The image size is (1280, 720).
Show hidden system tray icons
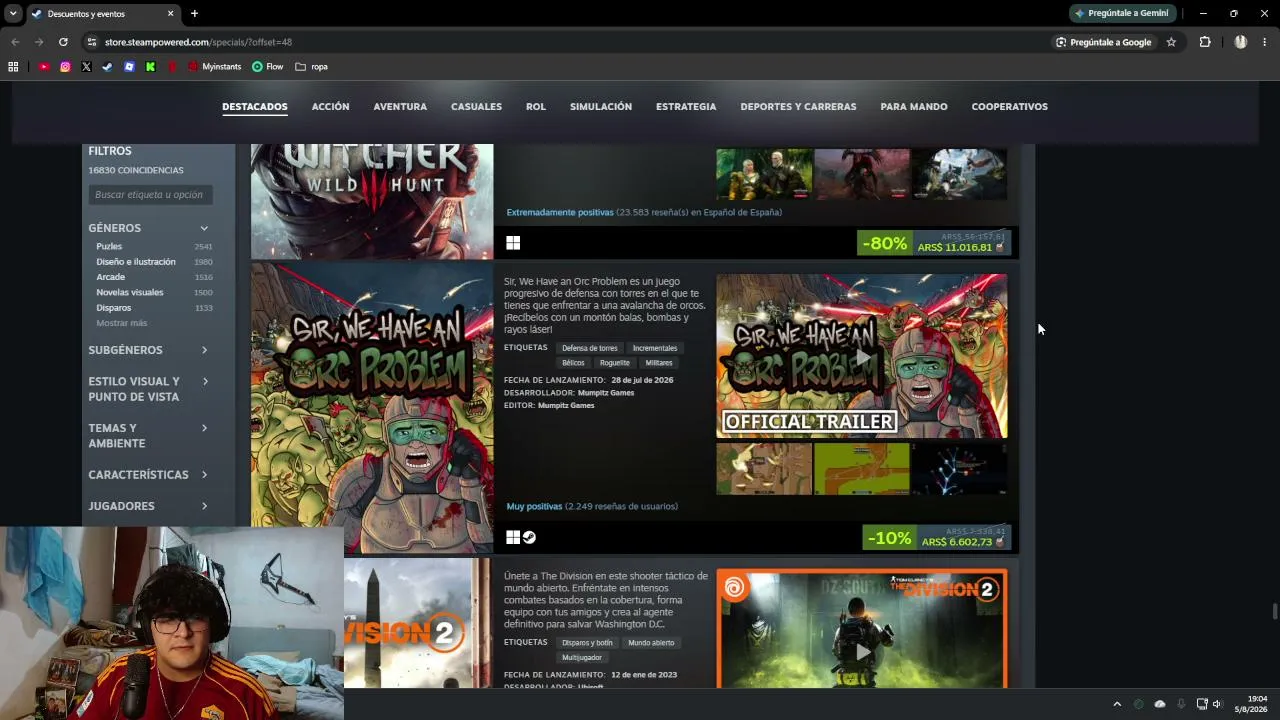[x=1117, y=704]
